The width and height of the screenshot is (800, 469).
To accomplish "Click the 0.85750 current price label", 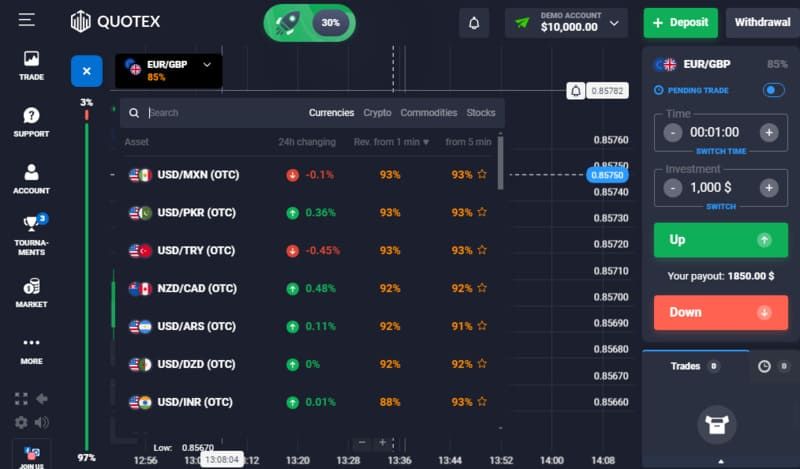I will pyautogui.click(x=607, y=175).
